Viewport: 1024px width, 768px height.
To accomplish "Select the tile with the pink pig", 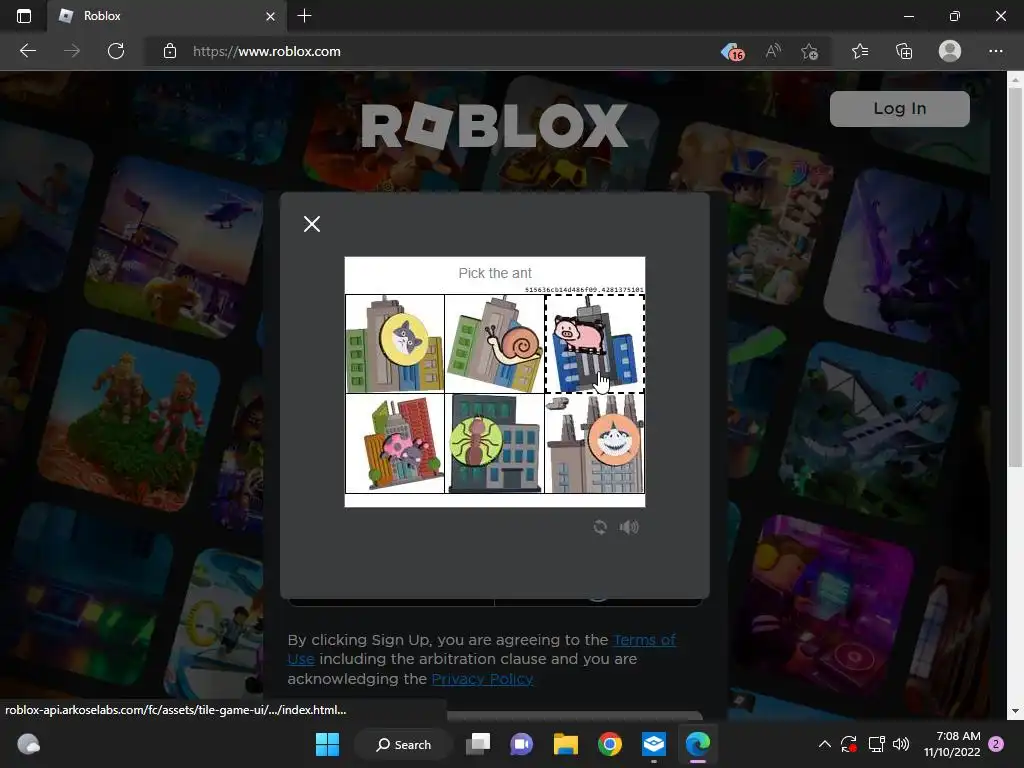I will pyautogui.click(x=594, y=344).
